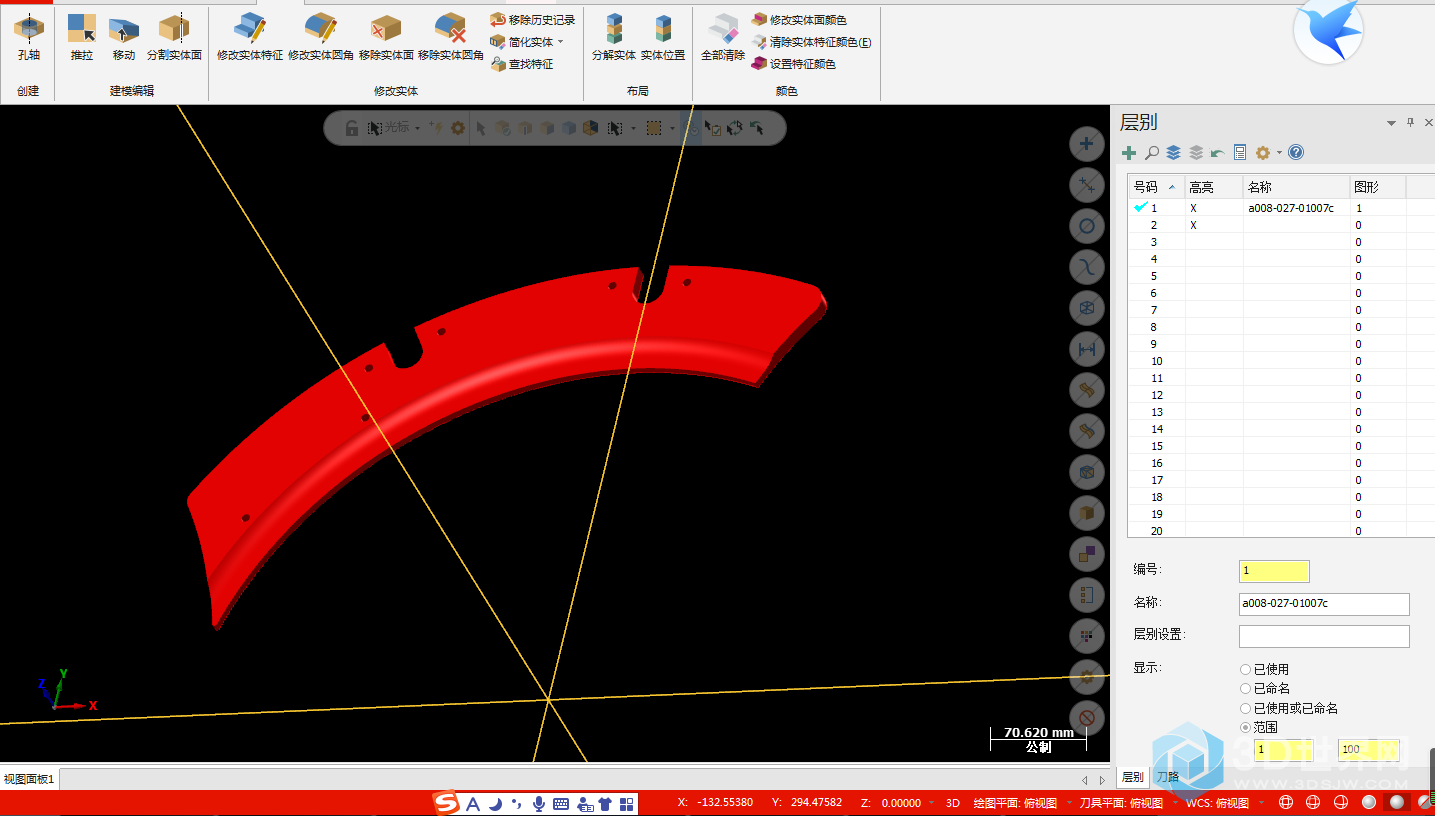Choose the 移动 move tool in modeling edit
The width and height of the screenshot is (1435, 816).
[x=124, y=38]
